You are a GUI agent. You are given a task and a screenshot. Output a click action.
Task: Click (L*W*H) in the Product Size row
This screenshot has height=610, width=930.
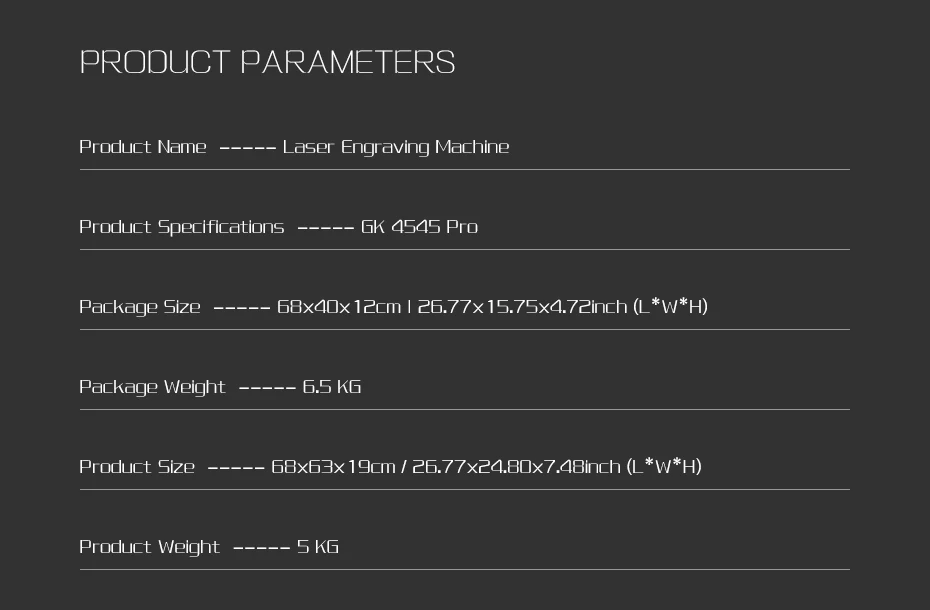click(664, 467)
